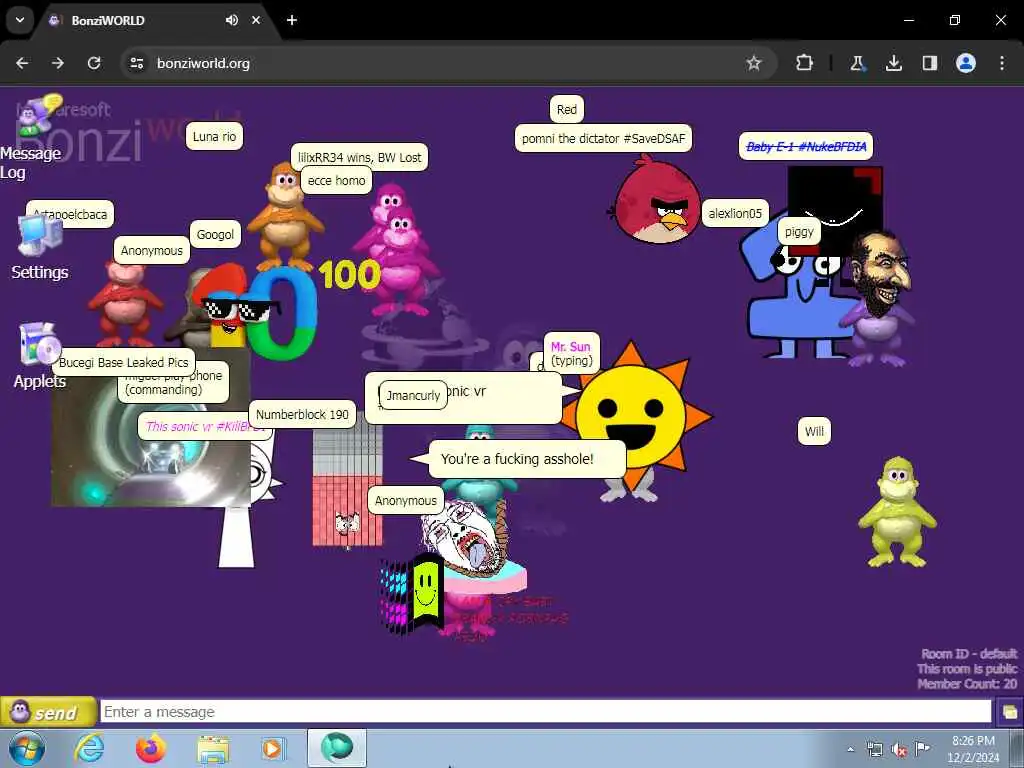Close the BonziWORLD tab
The height and width of the screenshot is (768, 1024).
(x=256, y=20)
